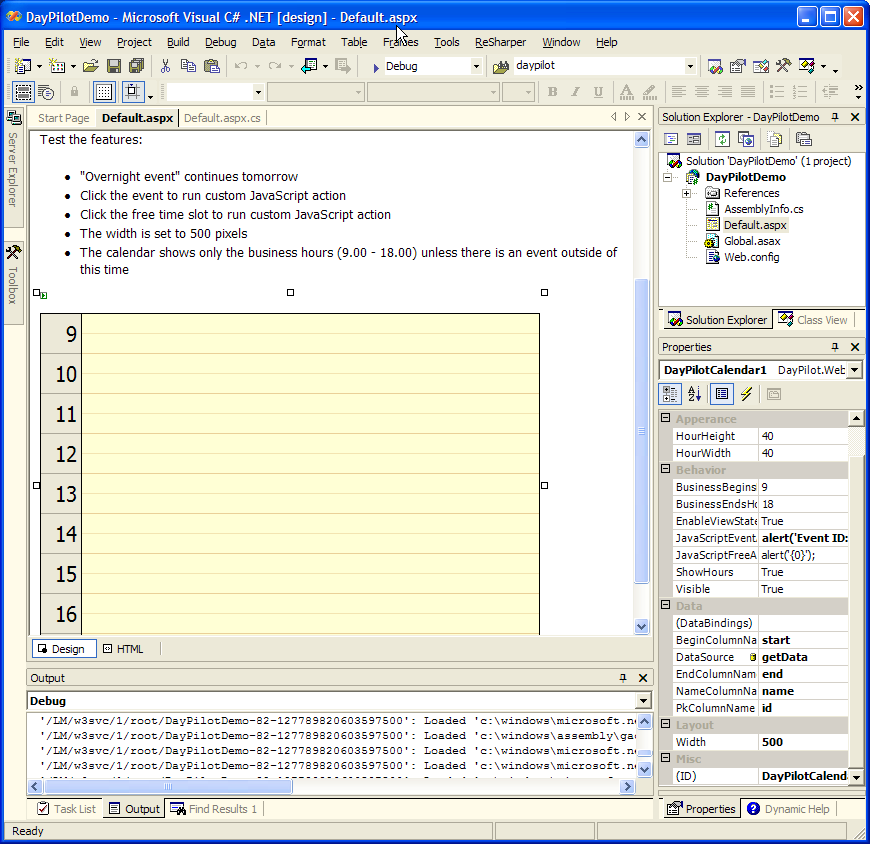The width and height of the screenshot is (870, 844).
Task: Switch to the Default.aspx.cs tab
Action: (x=222, y=118)
